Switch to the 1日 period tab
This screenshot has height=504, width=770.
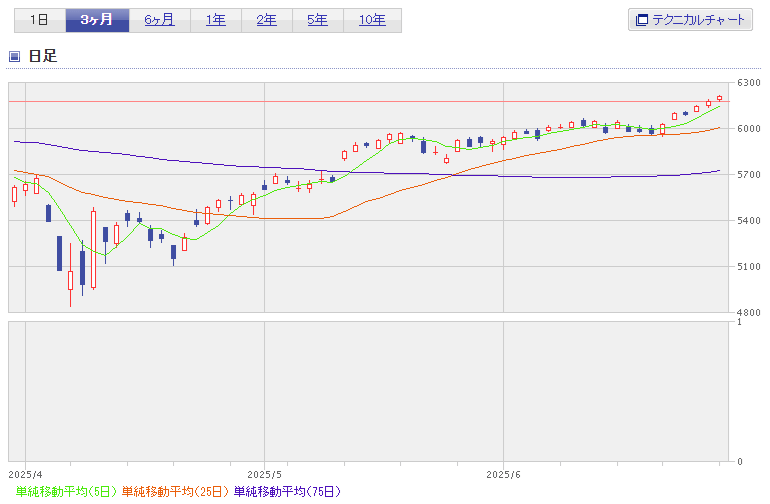pyautogui.click(x=40, y=20)
